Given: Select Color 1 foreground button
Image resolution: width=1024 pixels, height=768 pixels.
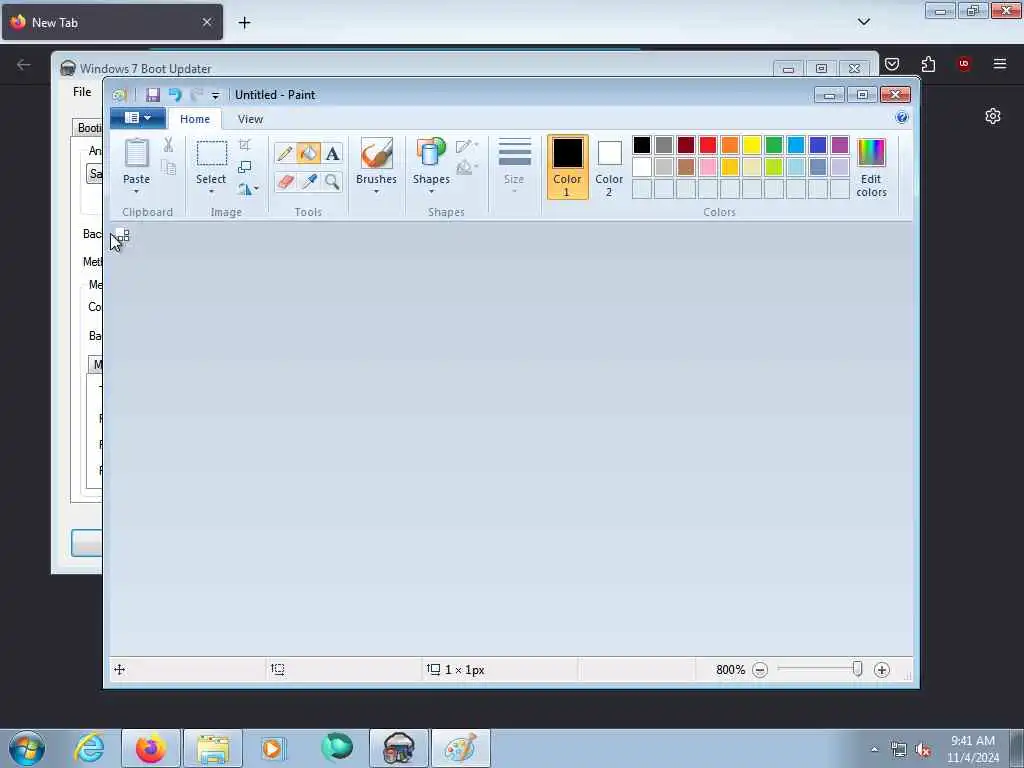Looking at the screenshot, I should click(x=567, y=167).
